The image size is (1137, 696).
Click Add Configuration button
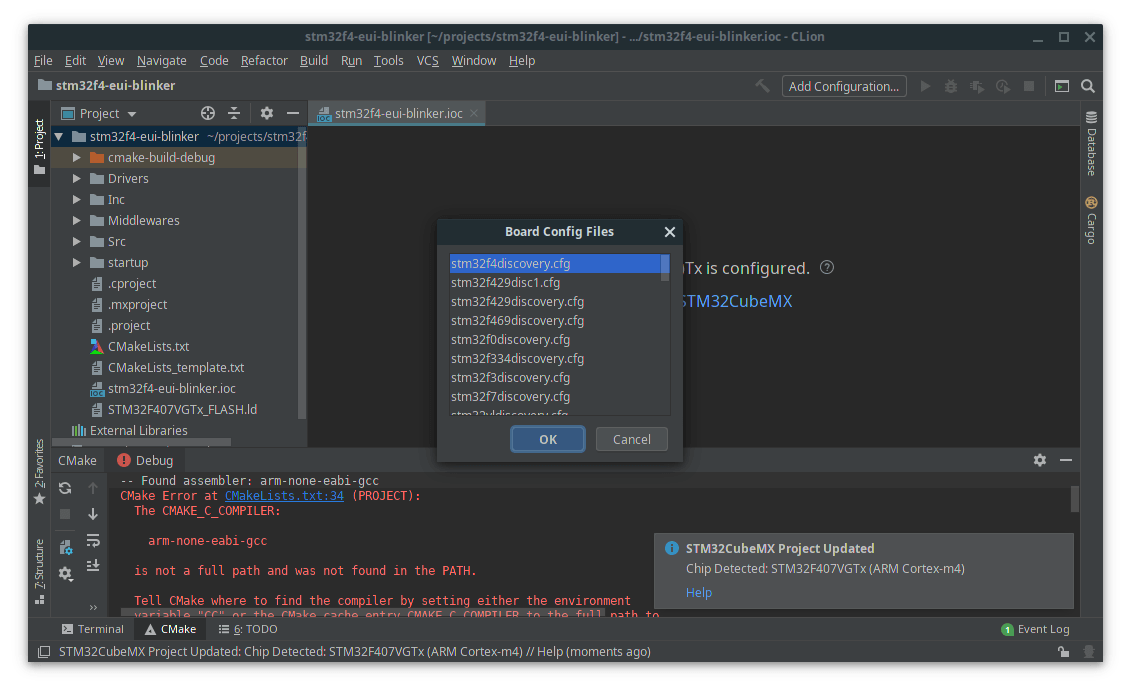tap(844, 86)
